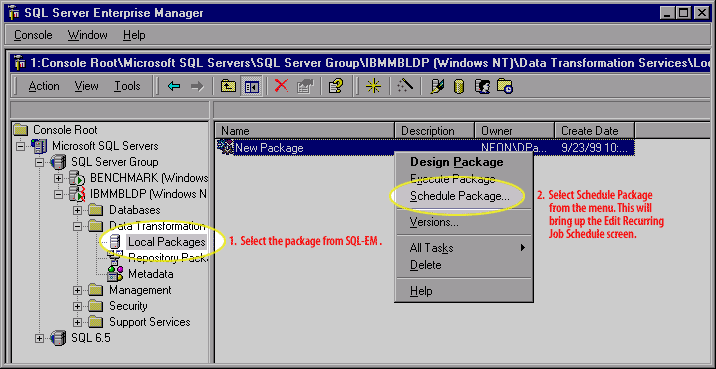This screenshot has width=716, height=369.
Task: Open the Action toolbar menu
Action: (44, 86)
